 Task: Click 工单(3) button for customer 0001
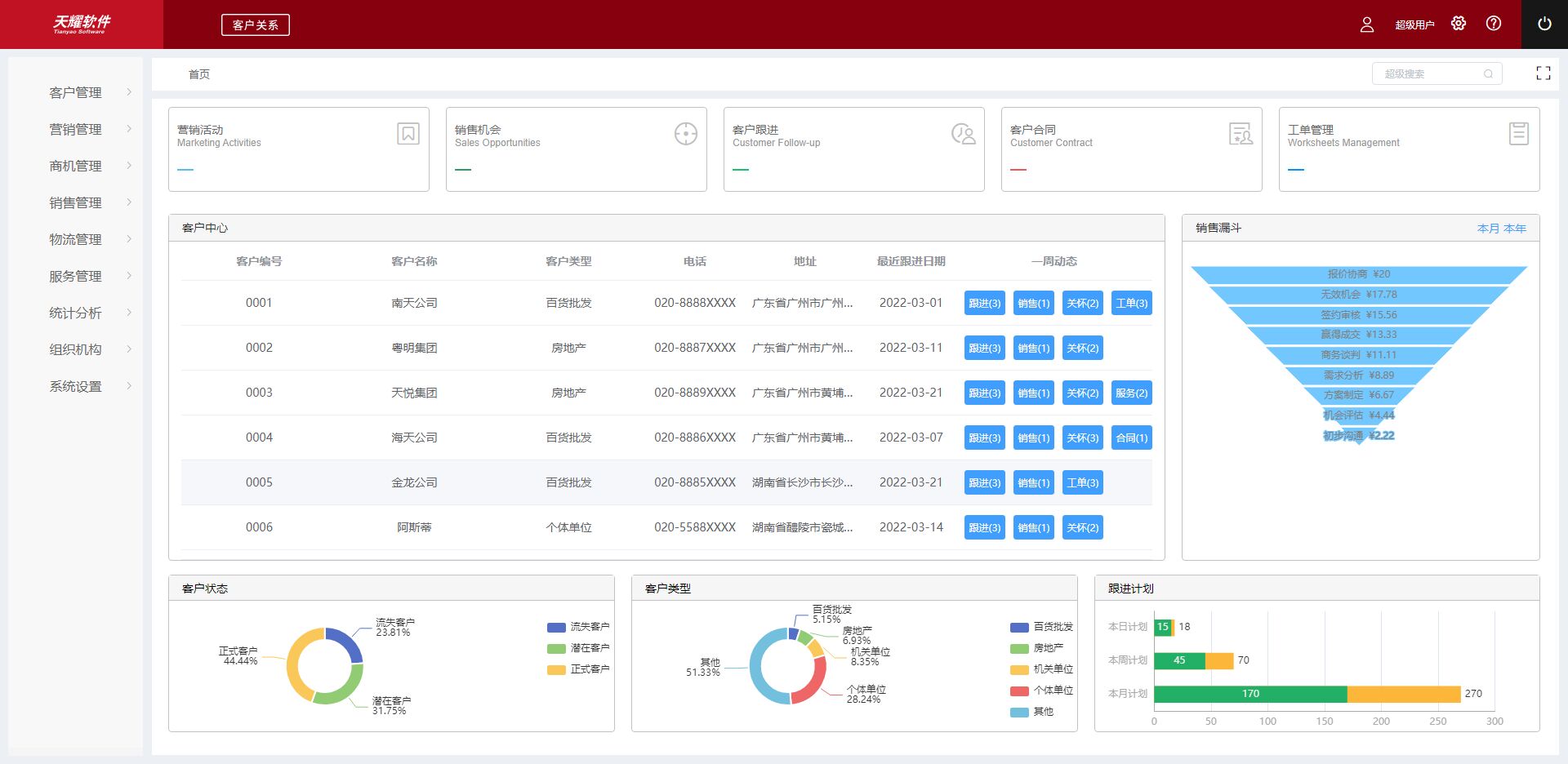tap(1132, 304)
